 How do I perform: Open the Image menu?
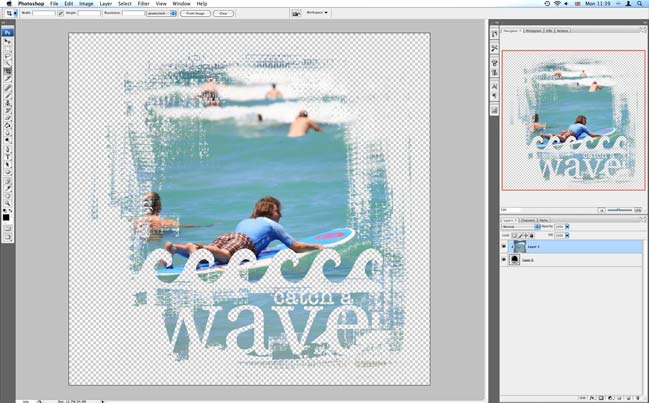pyautogui.click(x=86, y=3)
